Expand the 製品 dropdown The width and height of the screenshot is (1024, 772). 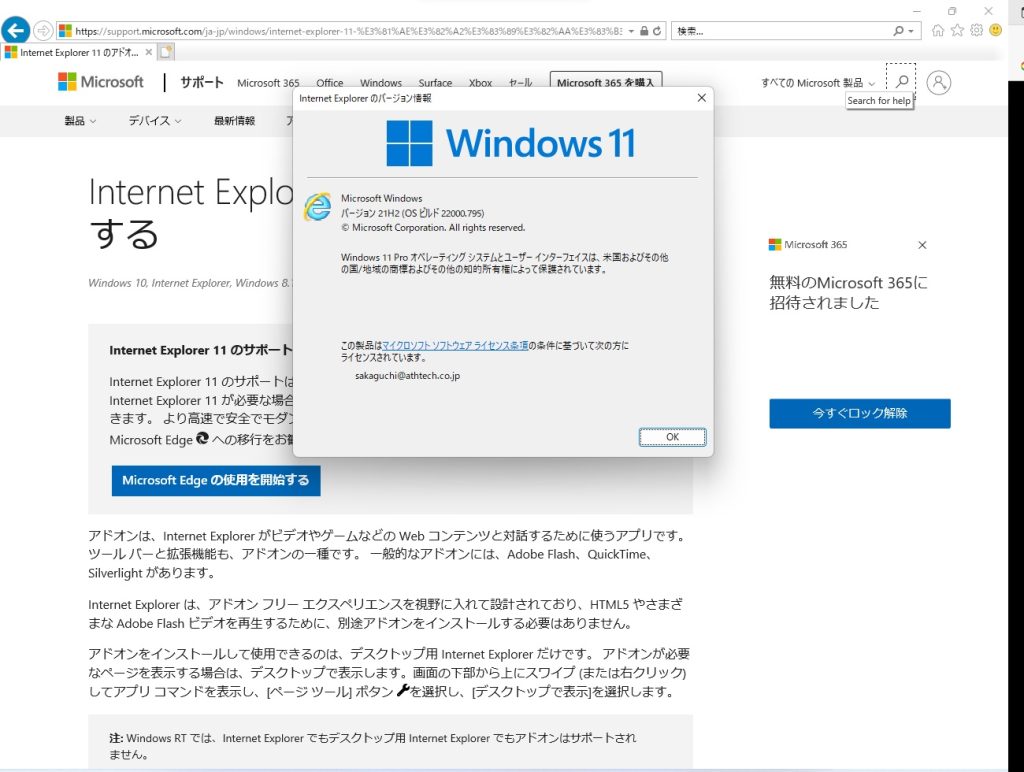coord(79,119)
